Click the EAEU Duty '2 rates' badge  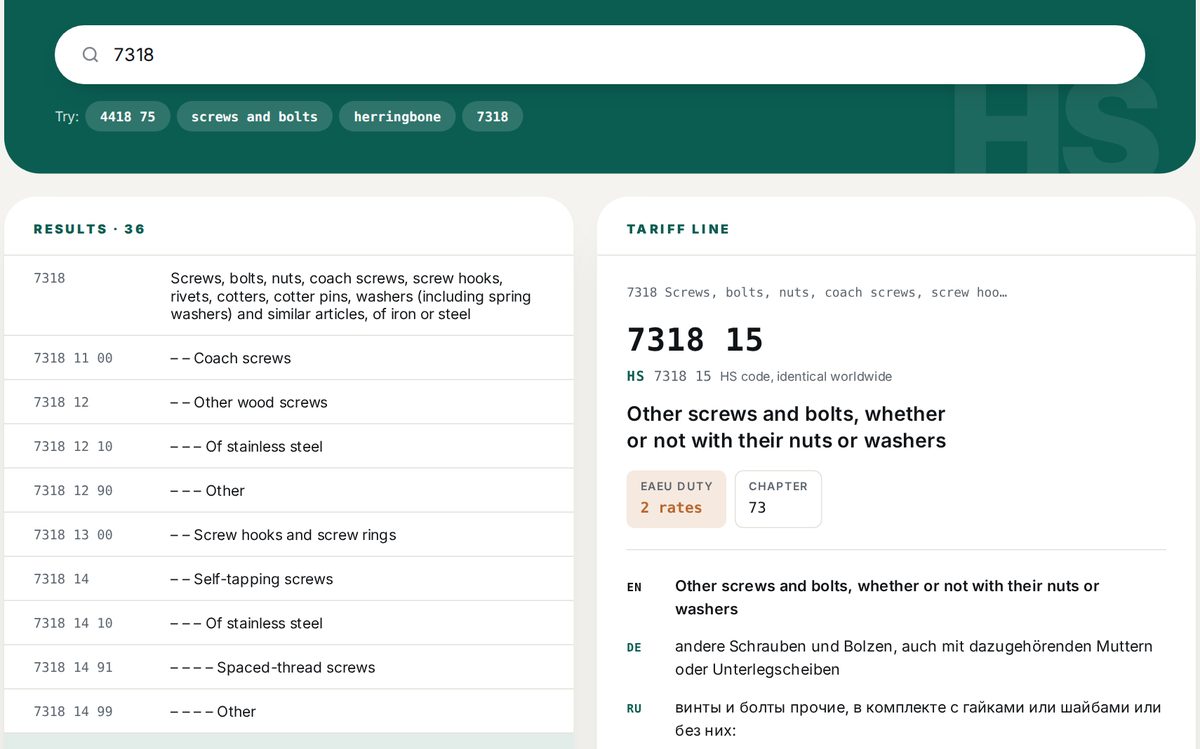click(x=676, y=498)
